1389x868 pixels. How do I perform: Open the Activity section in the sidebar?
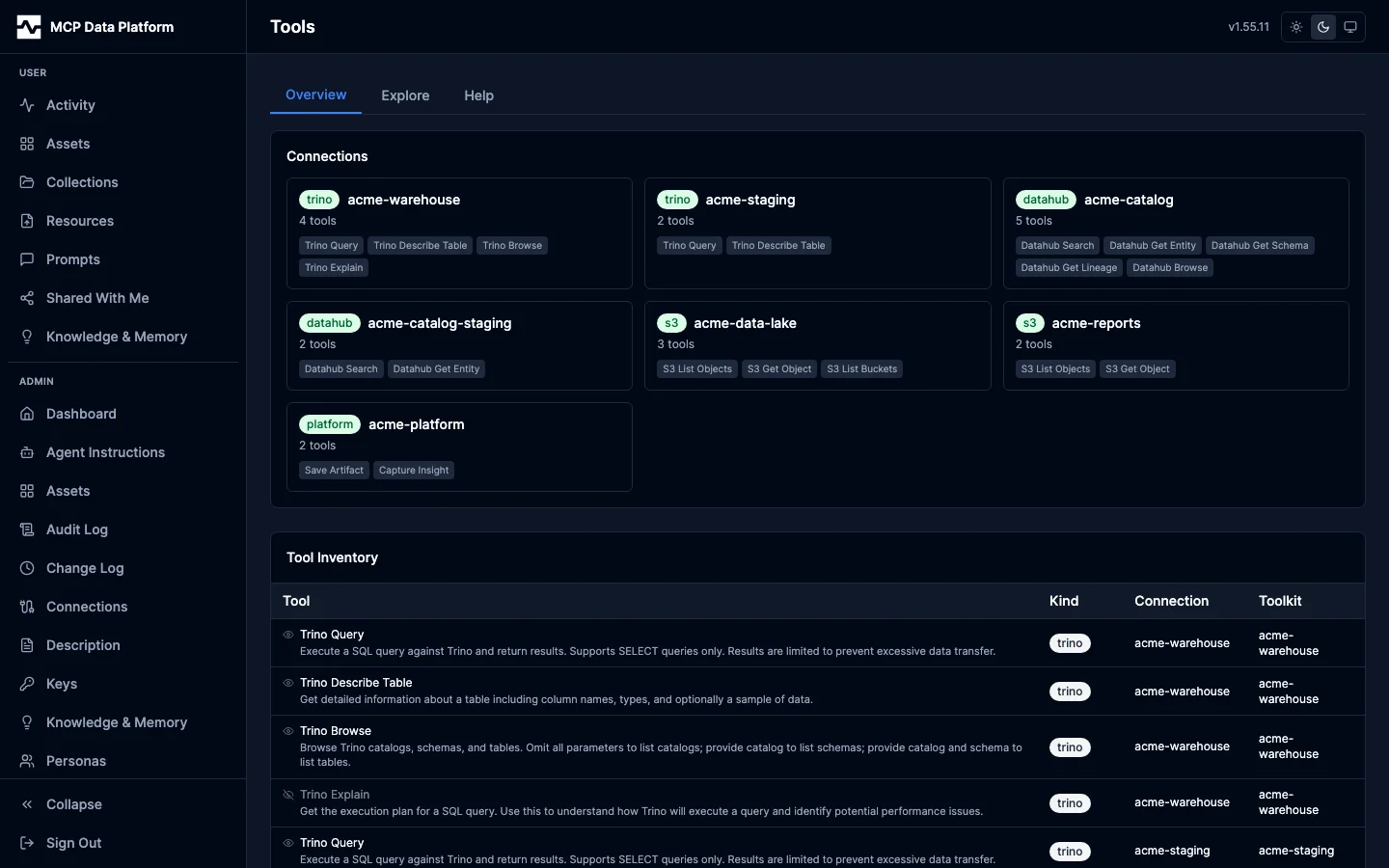click(x=70, y=105)
